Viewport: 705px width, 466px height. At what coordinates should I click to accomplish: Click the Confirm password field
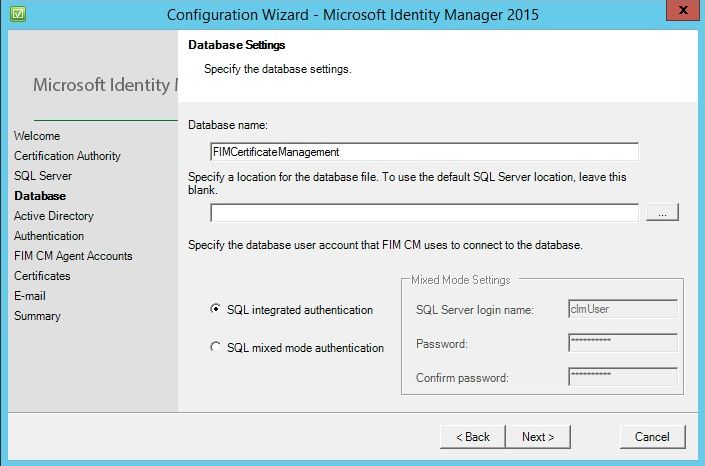(623, 377)
